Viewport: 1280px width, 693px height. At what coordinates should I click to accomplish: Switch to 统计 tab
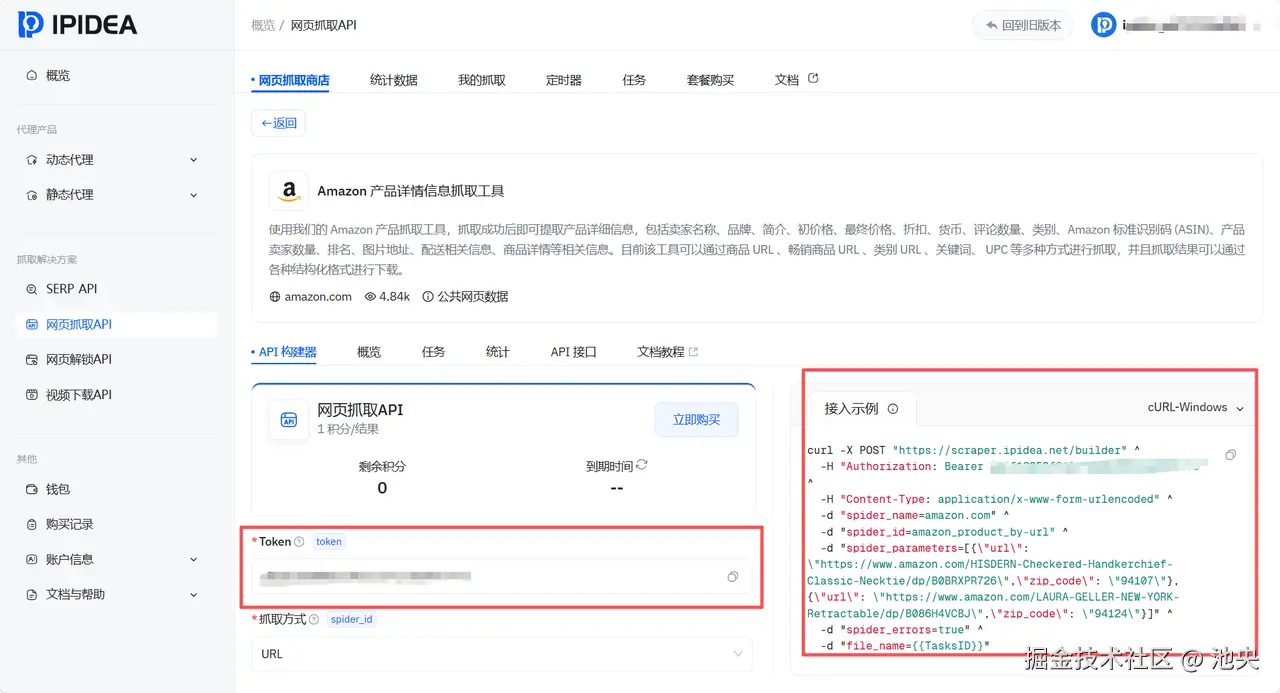[498, 352]
